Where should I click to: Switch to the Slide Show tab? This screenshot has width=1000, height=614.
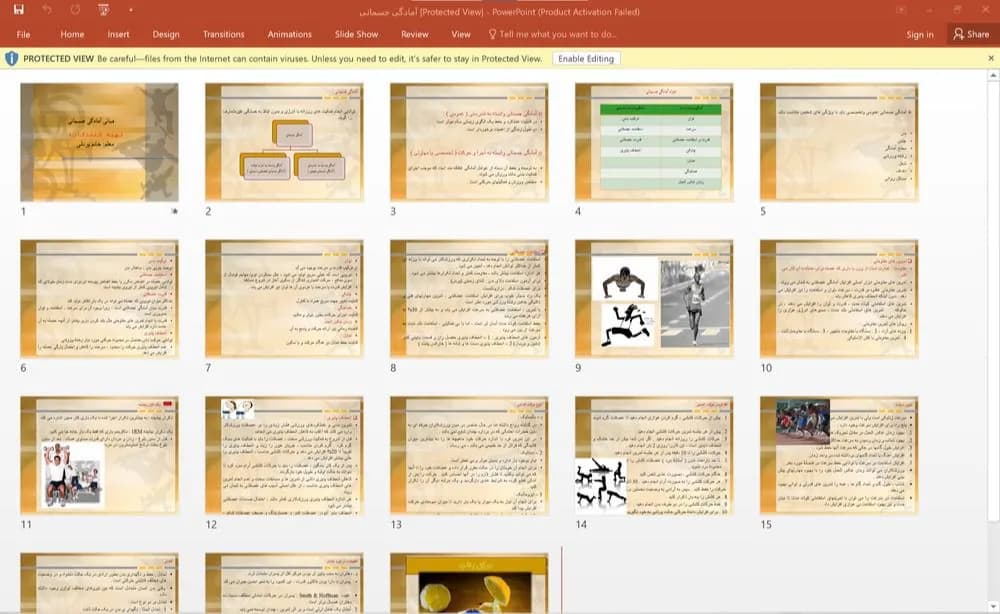coord(357,34)
